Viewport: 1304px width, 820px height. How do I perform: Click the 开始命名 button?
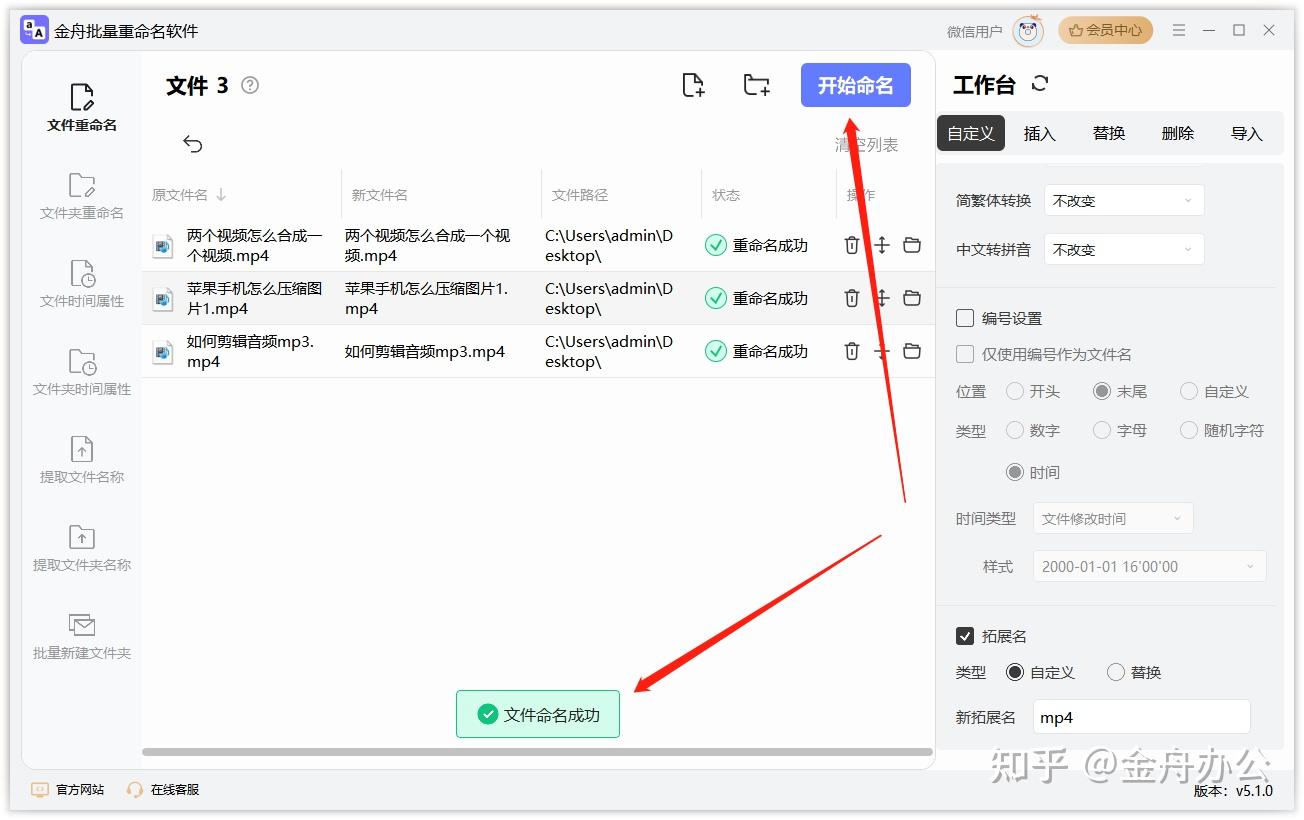point(856,85)
